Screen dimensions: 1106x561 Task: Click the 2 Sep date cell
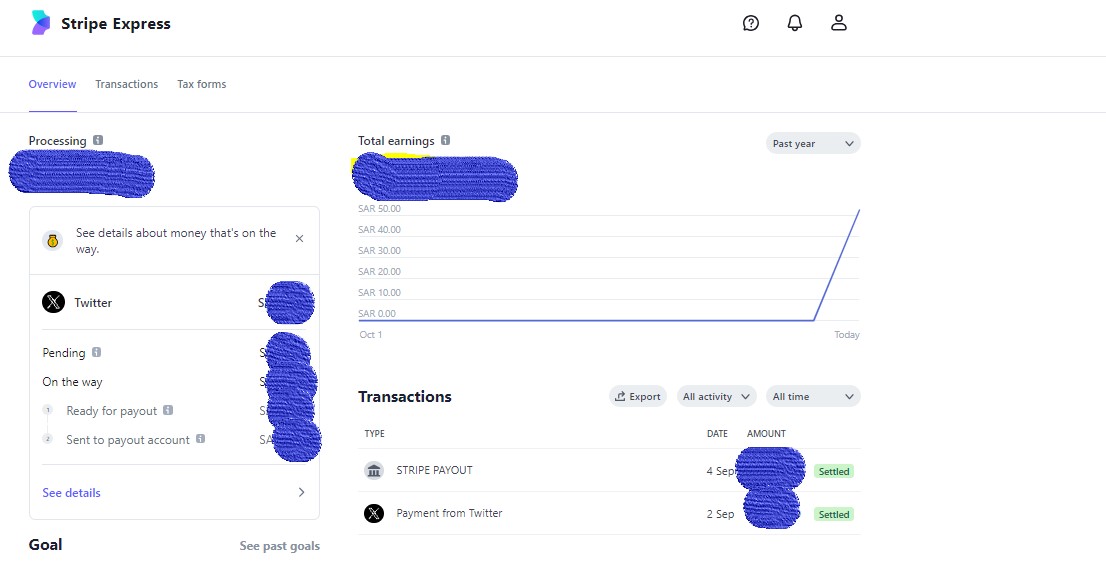(721, 514)
